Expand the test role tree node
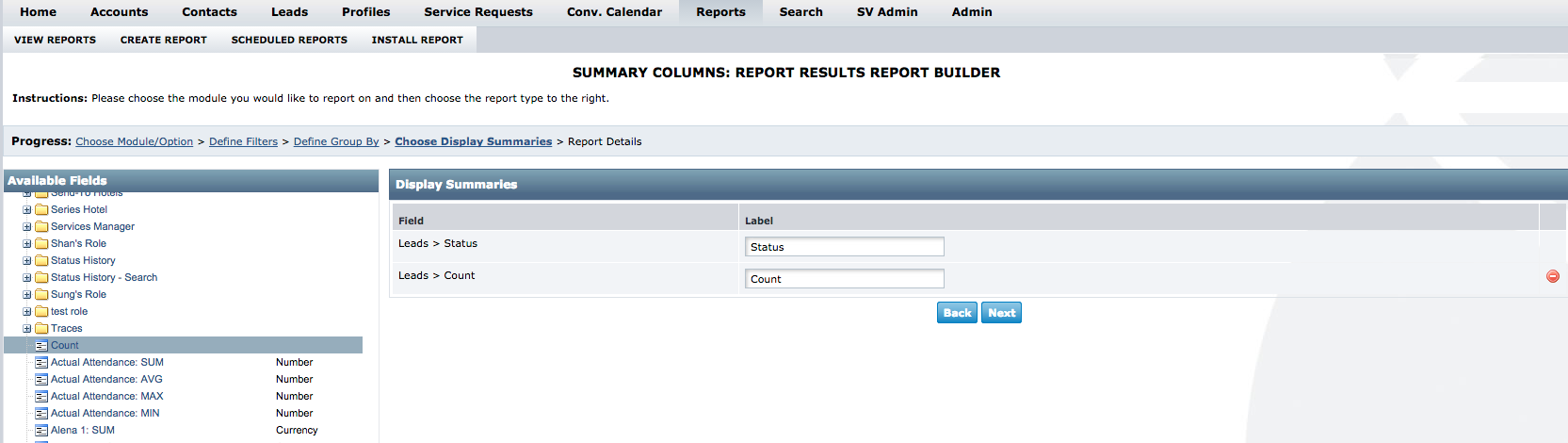The width and height of the screenshot is (1568, 443). (27, 311)
